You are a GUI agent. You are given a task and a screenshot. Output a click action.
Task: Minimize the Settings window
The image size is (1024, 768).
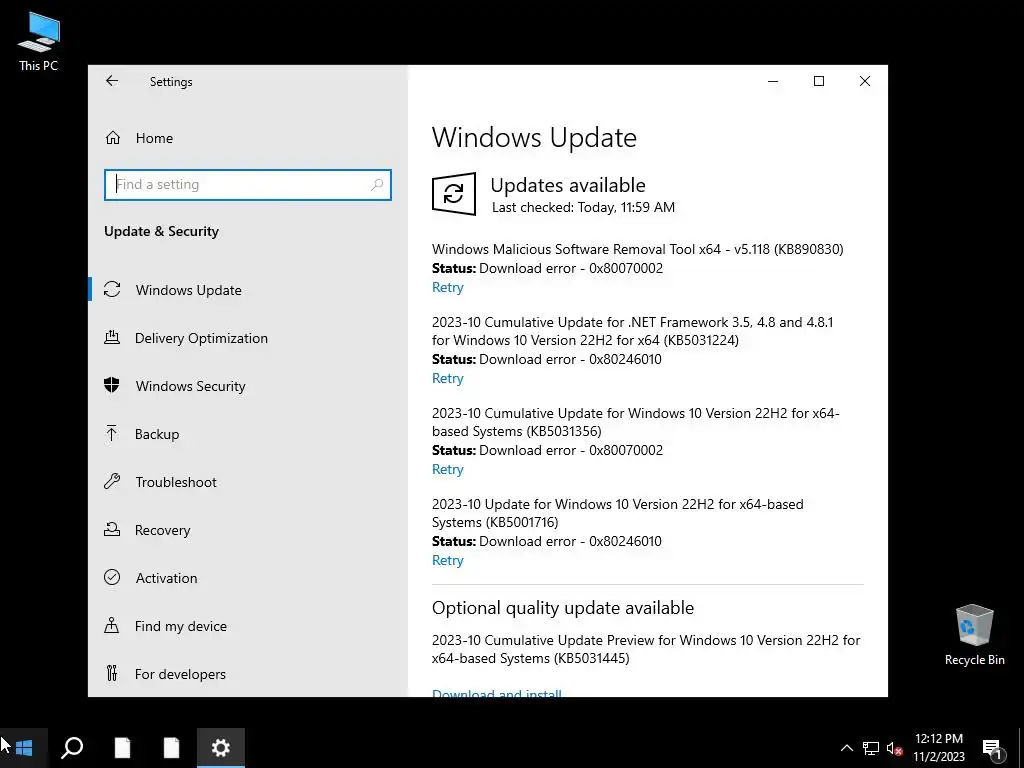[x=773, y=81]
